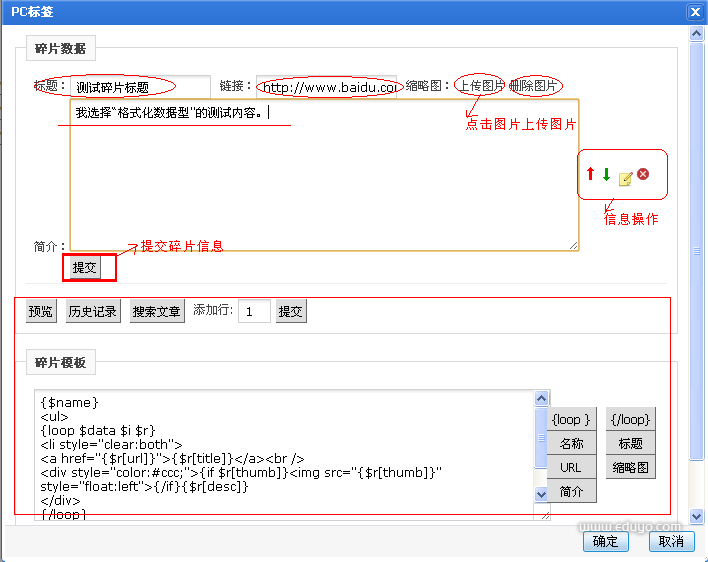Click the 搜索文章 search articles button

coord(157,312)
